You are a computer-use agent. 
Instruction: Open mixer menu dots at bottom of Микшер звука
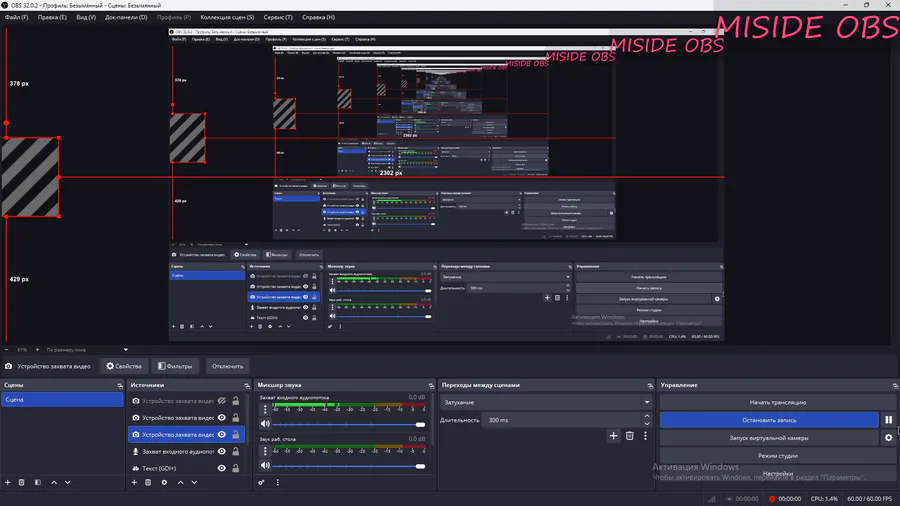(x=278, y=482)
